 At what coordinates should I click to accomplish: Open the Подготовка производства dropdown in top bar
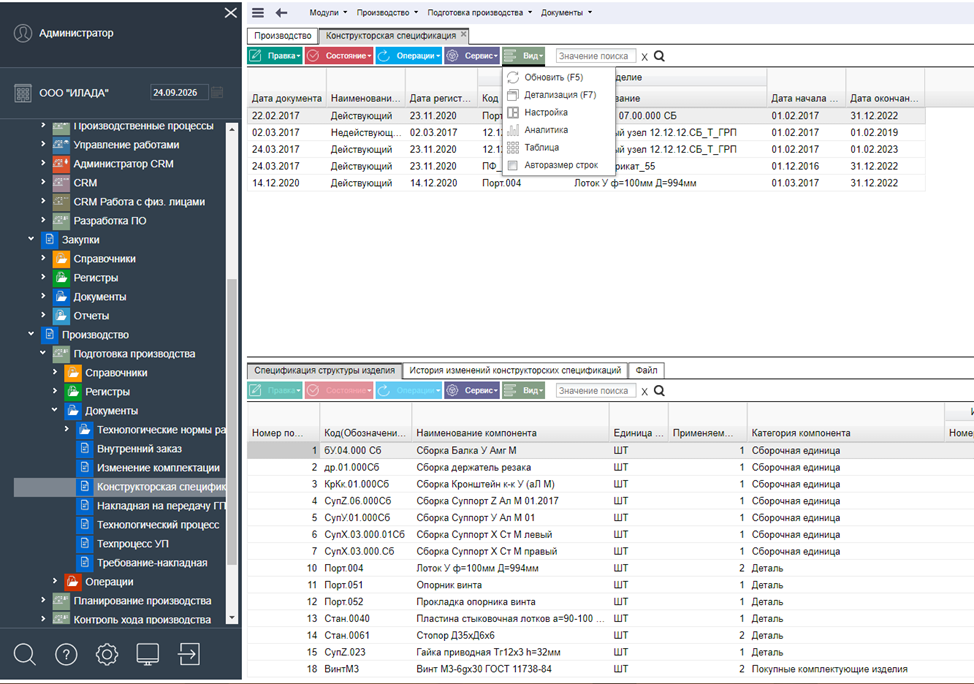(480, 12)
